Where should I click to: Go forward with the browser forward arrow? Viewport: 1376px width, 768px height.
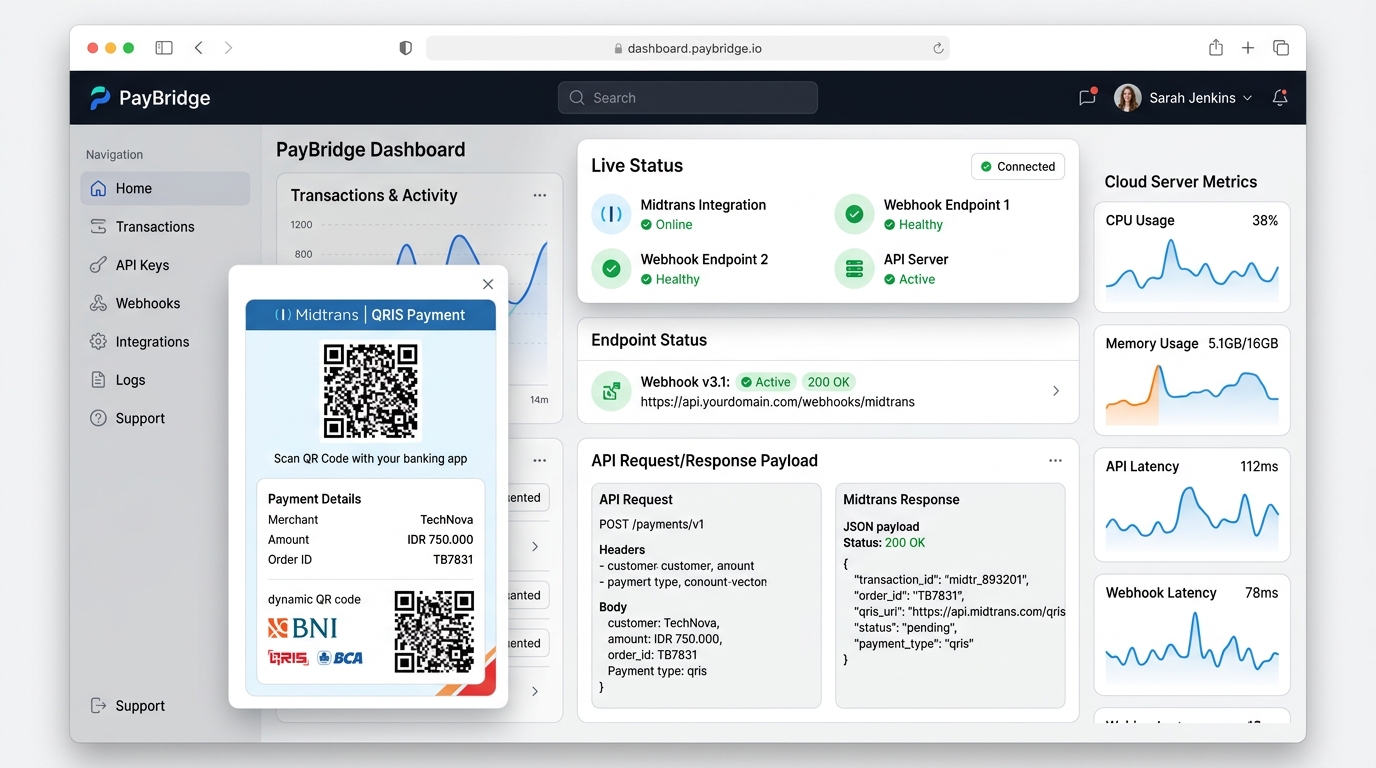coord(228,48)
